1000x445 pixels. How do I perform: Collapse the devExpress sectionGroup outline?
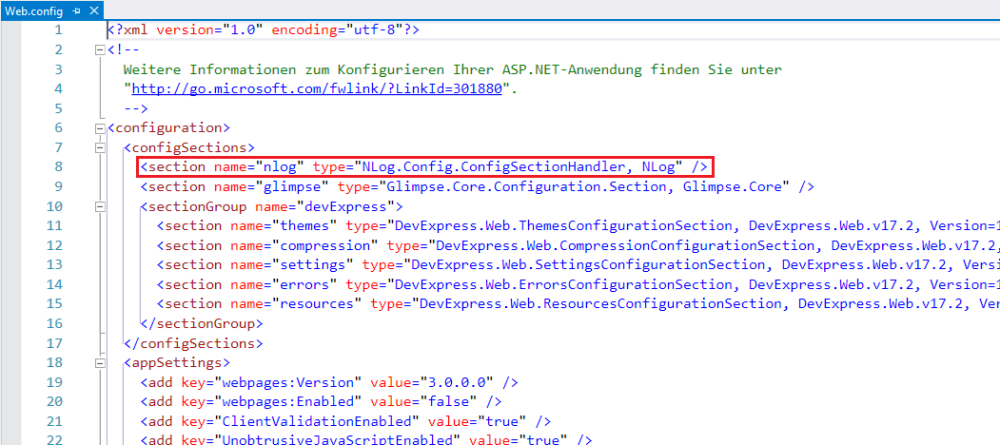(x=99, y=207)
